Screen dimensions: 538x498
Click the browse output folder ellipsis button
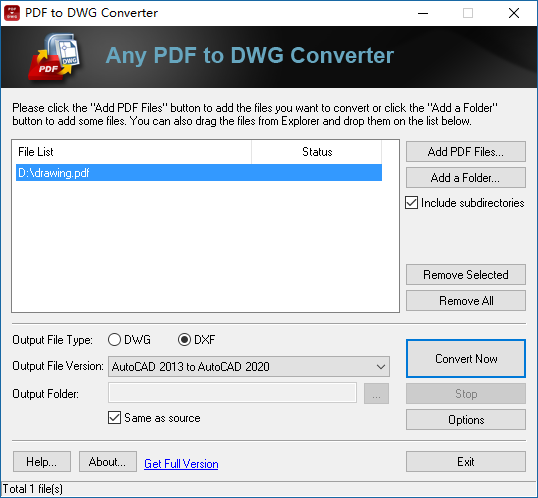tap(376, 394)
